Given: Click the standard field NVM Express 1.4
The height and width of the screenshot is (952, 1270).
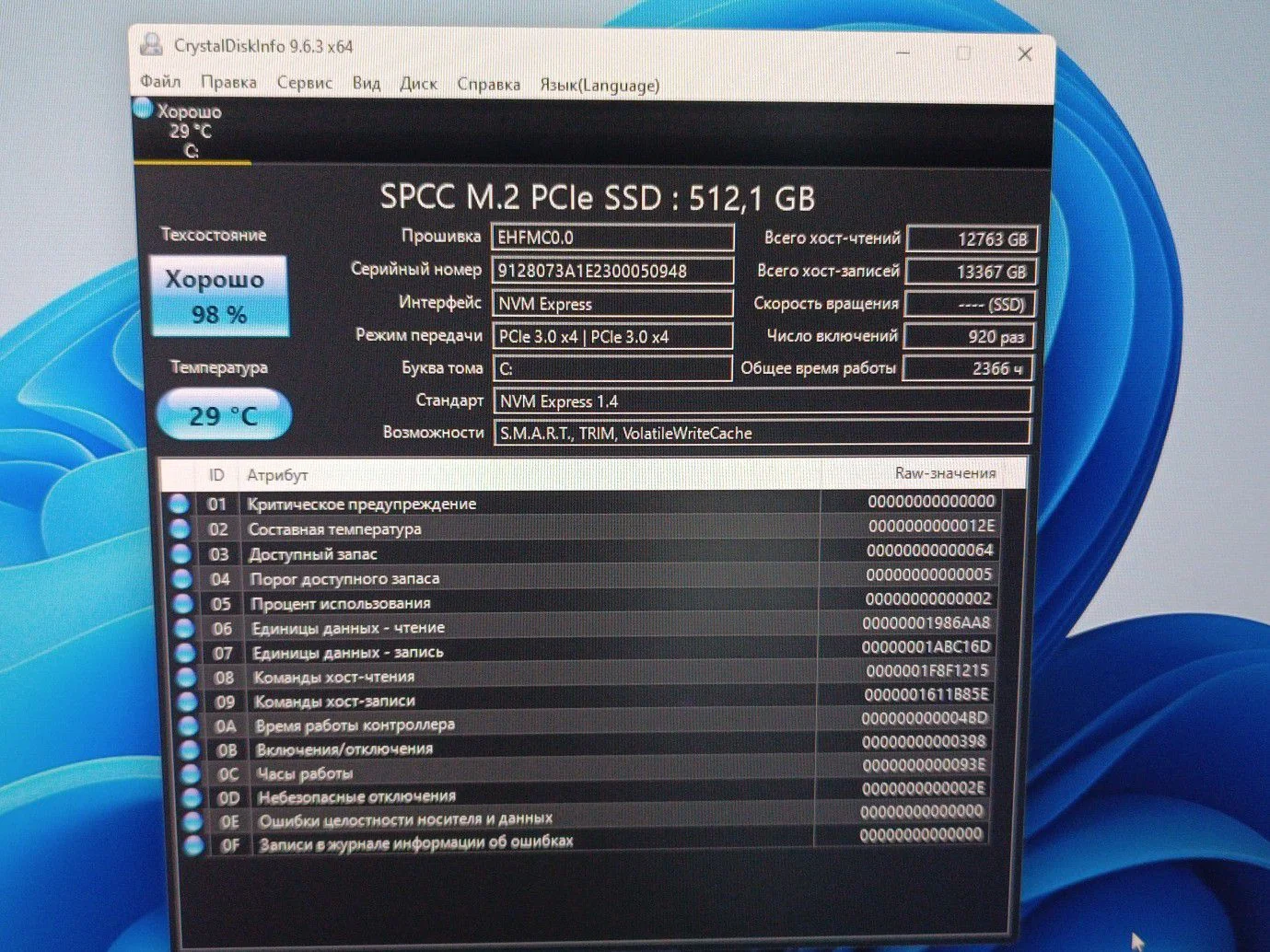Looking at the screenshot, I should coord(763,401).
